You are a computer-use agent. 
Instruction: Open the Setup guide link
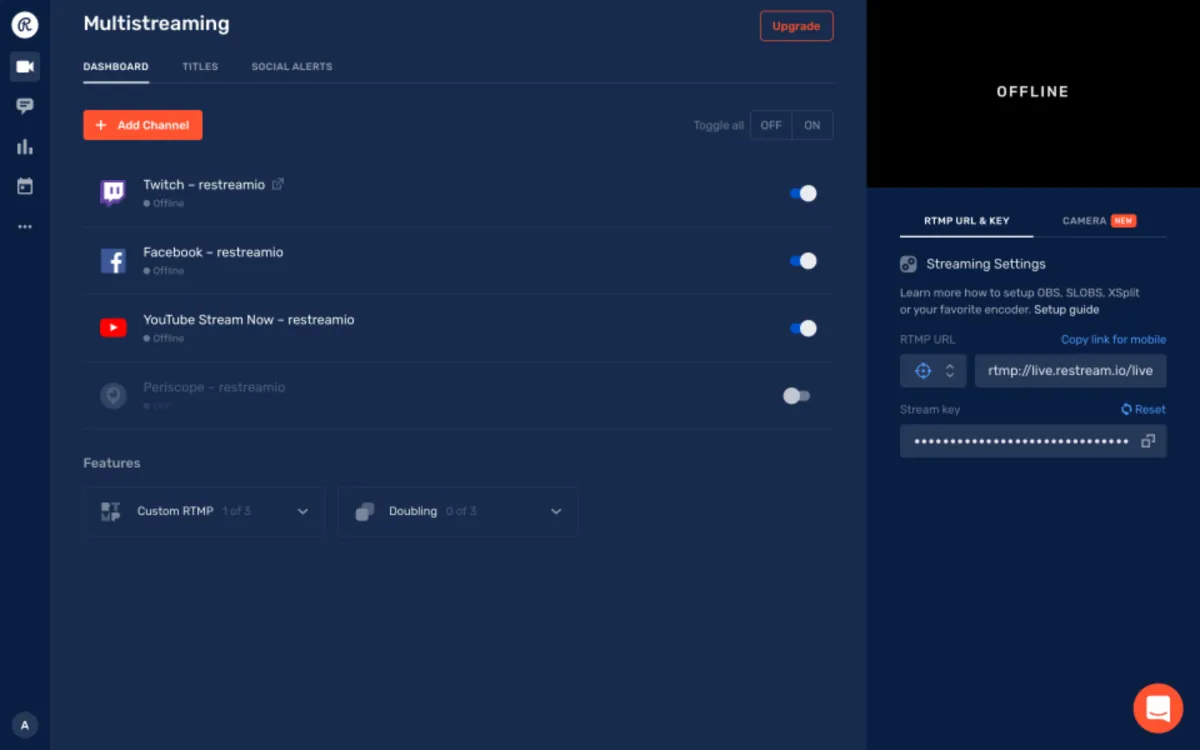click(x=1066, y=310)
